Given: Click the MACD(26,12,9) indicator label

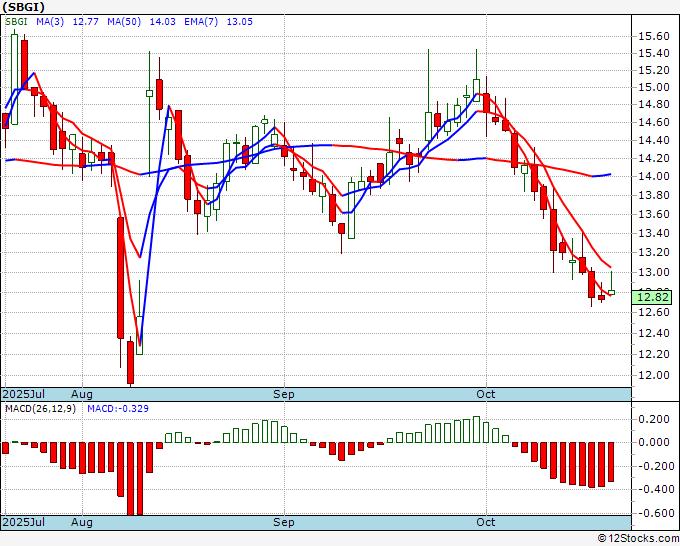Looking at the screenshot, I should point(40,409).
